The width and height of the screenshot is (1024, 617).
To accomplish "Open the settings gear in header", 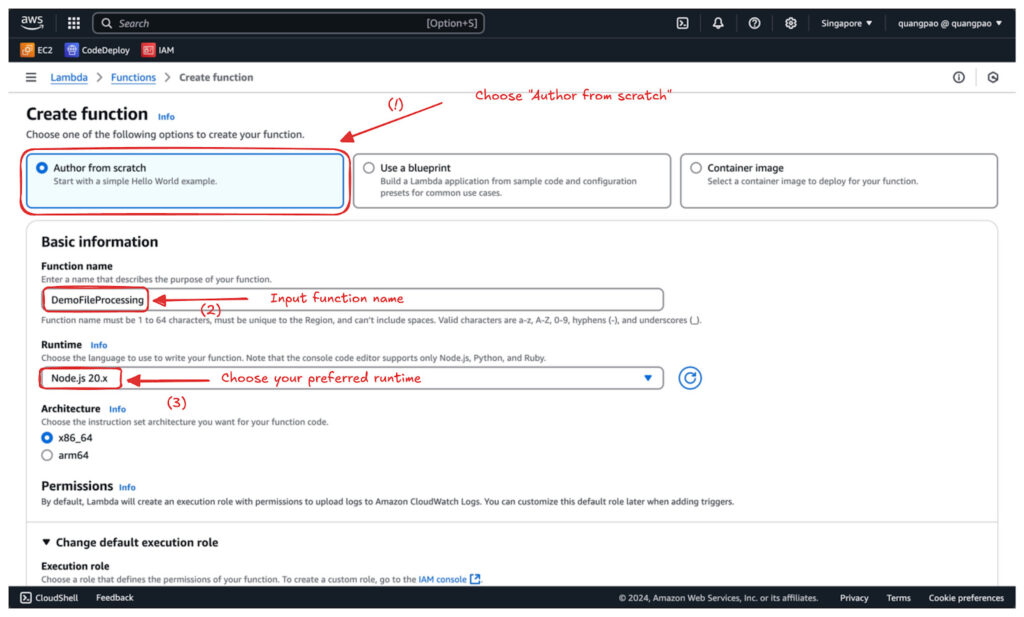I will tap(790, 23).
